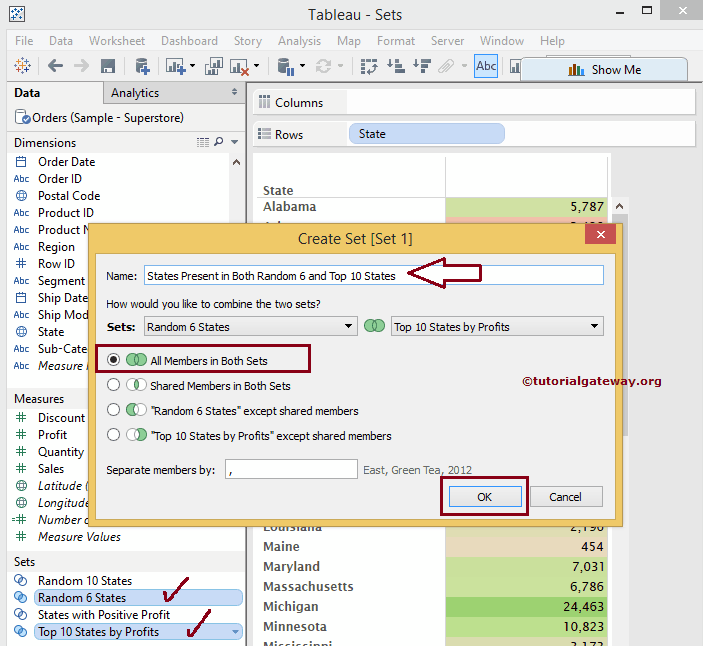Click the Tableau start page logo icon
This screenshot has width=703, height=646.
pyautogui.click(x=21, y=66)
